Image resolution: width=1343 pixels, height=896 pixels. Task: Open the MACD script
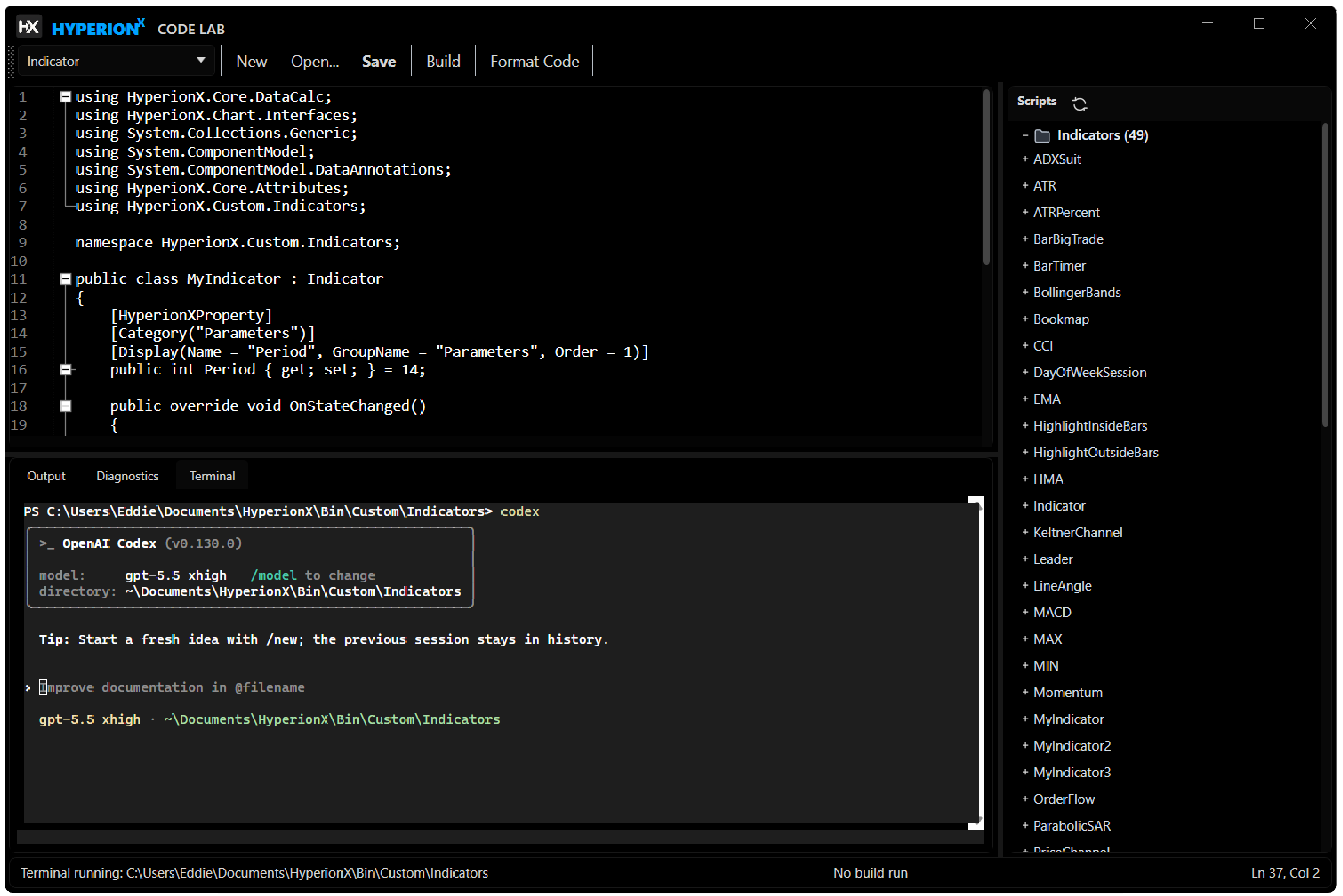click(x=1052, y=613)
